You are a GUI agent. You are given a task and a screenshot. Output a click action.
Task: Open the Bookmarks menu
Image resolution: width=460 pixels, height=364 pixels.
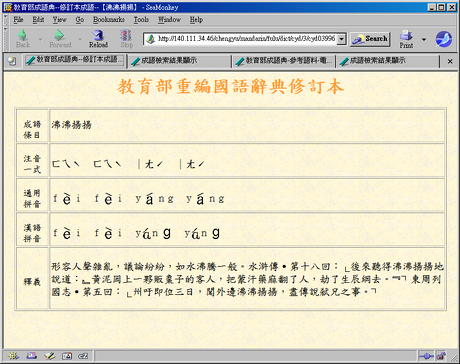[109, 20]
